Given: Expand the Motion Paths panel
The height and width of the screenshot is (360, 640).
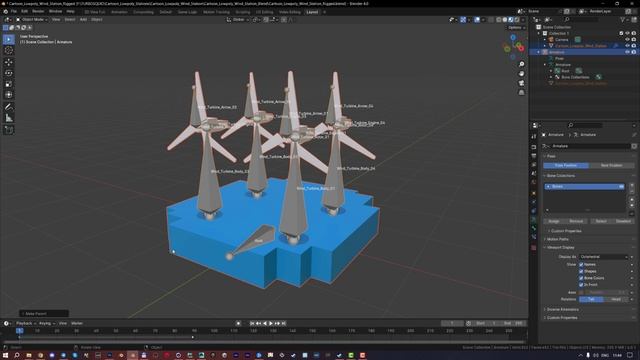Looking at the screenshot, I should [x=558, y=239].
